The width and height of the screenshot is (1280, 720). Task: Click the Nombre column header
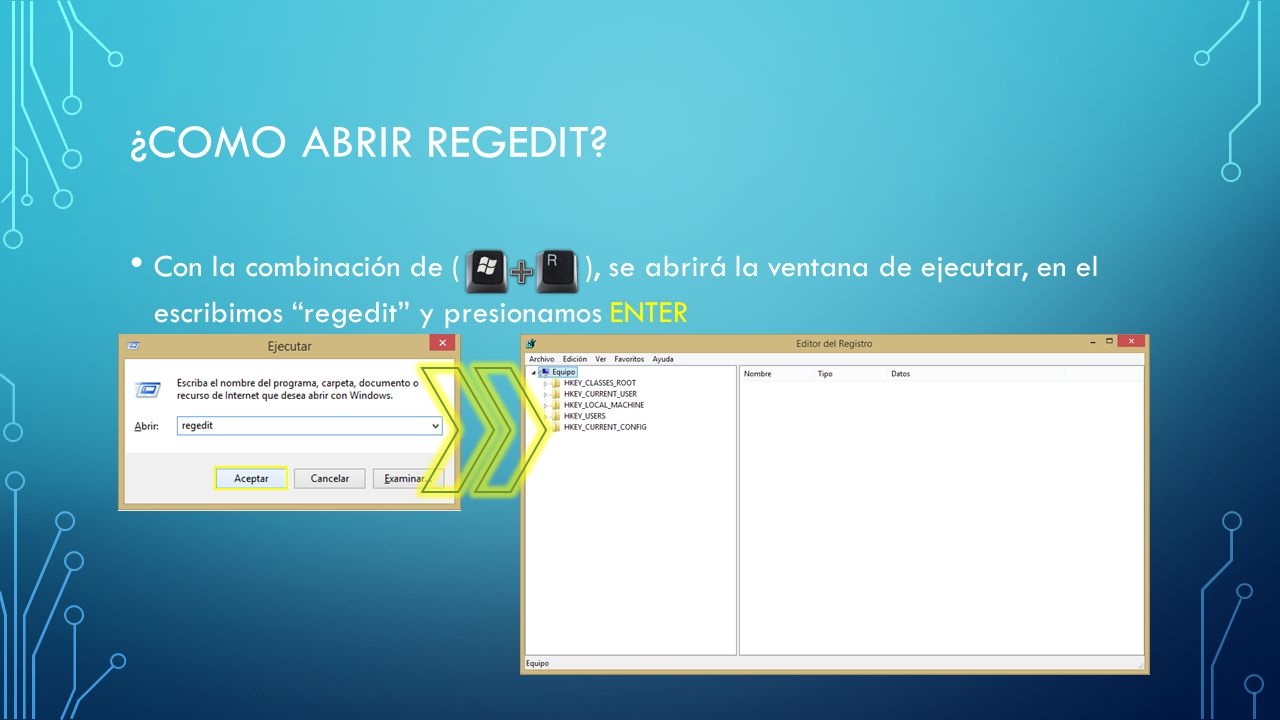click(777, 374)
